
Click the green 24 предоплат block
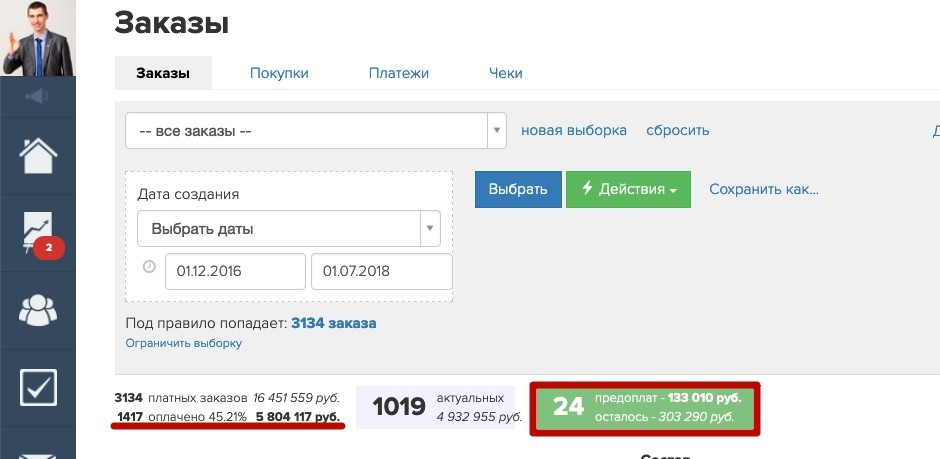(x=645, y=407)
